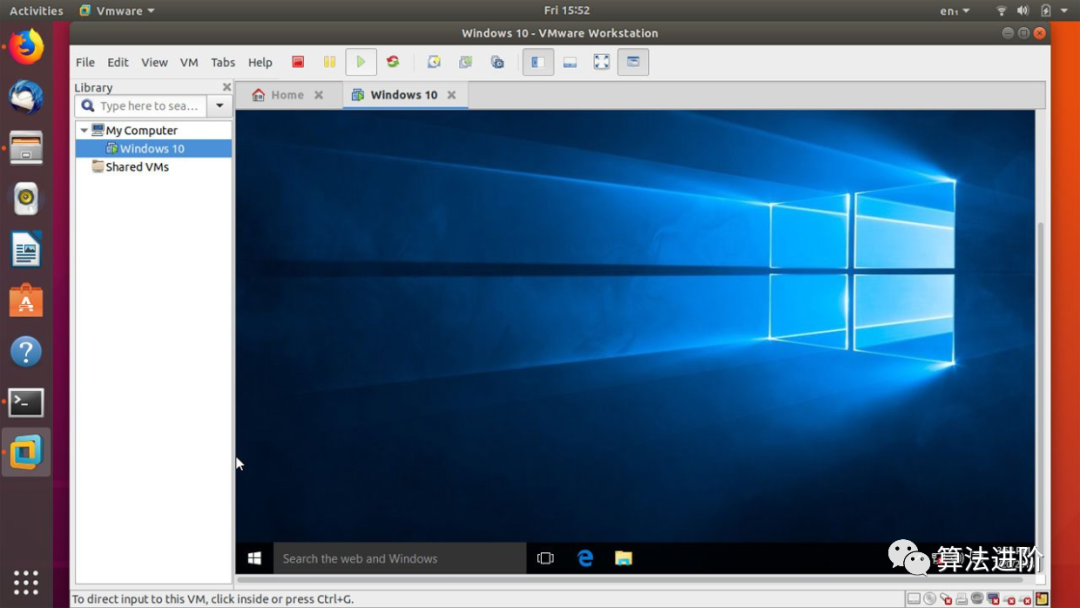Open LibreOffice Writer from the dock
1080x608 pixels.
coord(26,249)
